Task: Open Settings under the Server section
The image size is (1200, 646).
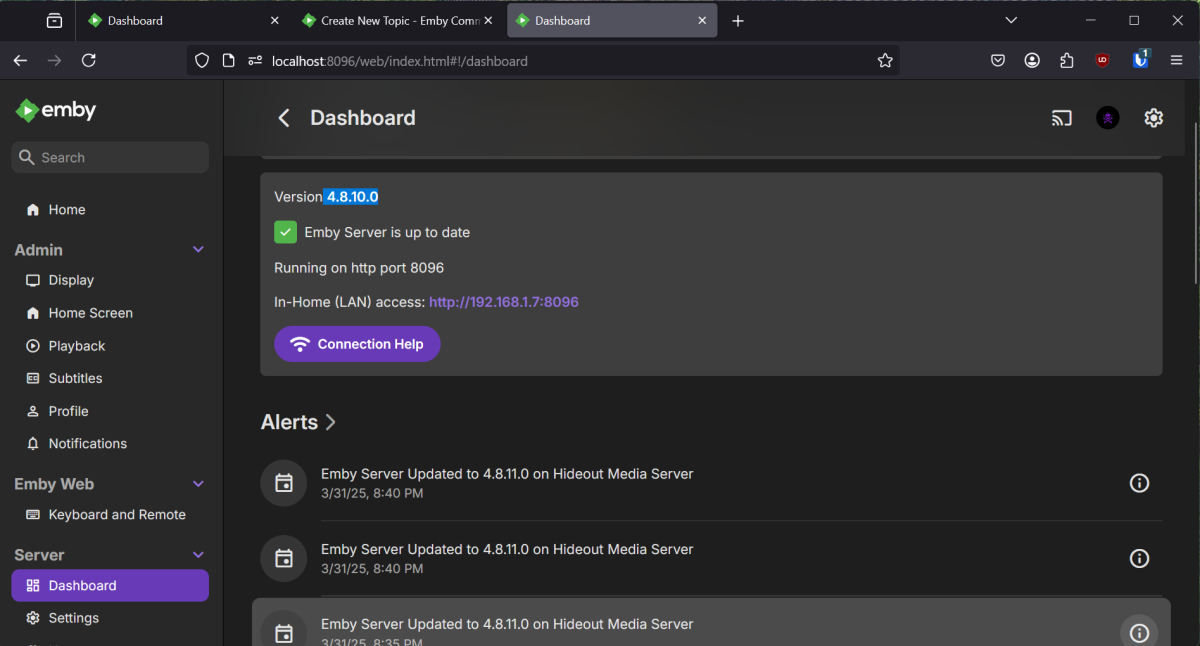Action: [x=110, y=618]
